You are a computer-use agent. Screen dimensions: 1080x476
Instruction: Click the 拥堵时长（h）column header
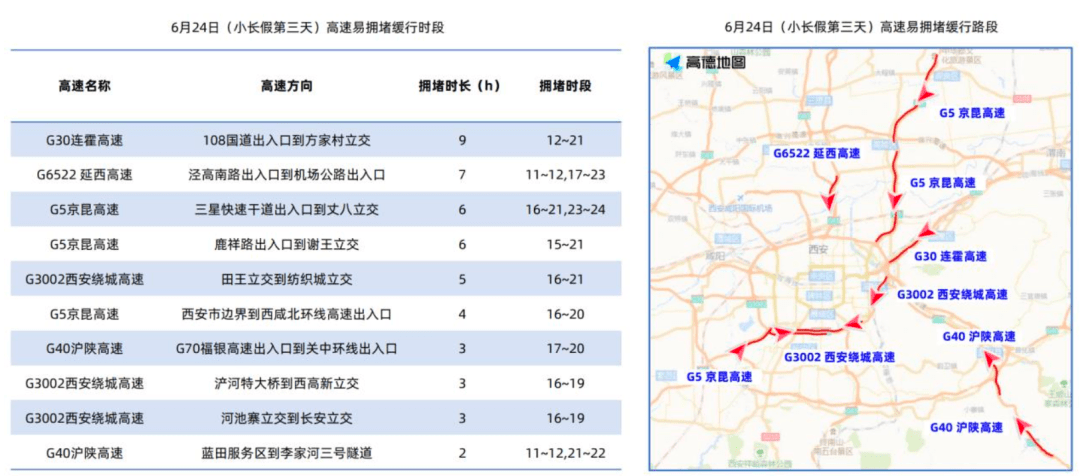[461, 86]
